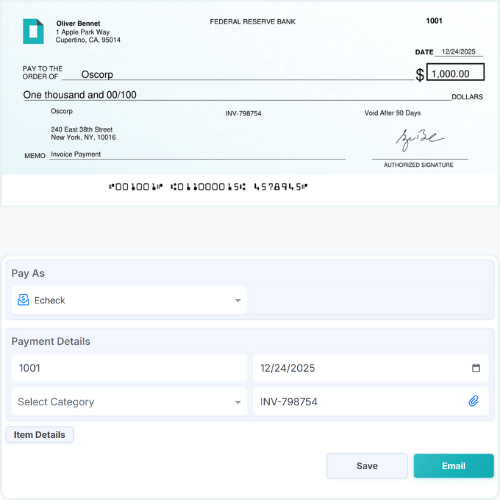Click the paperclip attachment icon
Screen dimensions: 500x500
473,401
